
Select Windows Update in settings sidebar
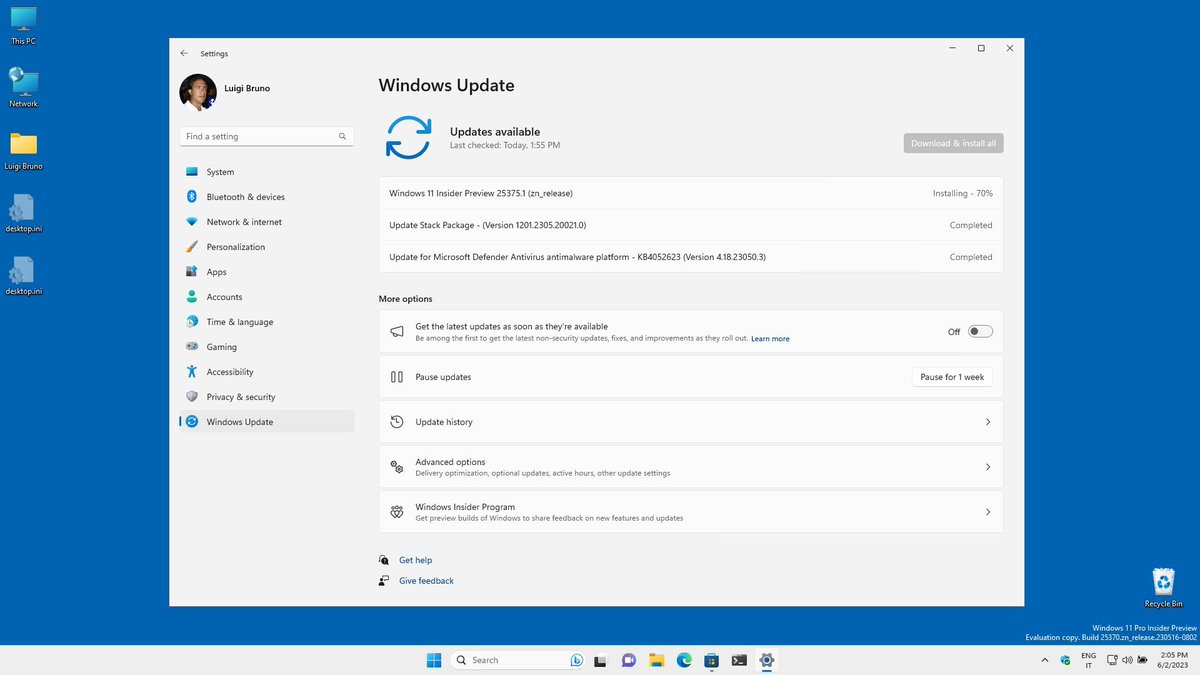(x=266, y=422)
